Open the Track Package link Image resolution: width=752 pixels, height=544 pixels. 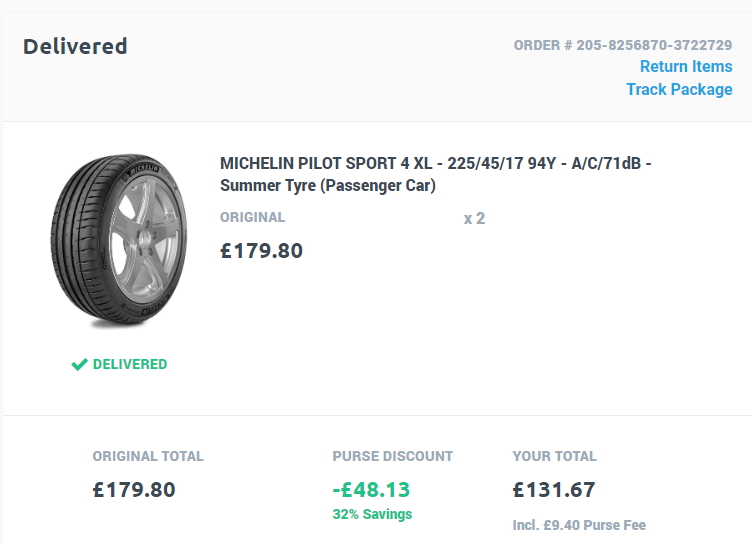[679, 89]
